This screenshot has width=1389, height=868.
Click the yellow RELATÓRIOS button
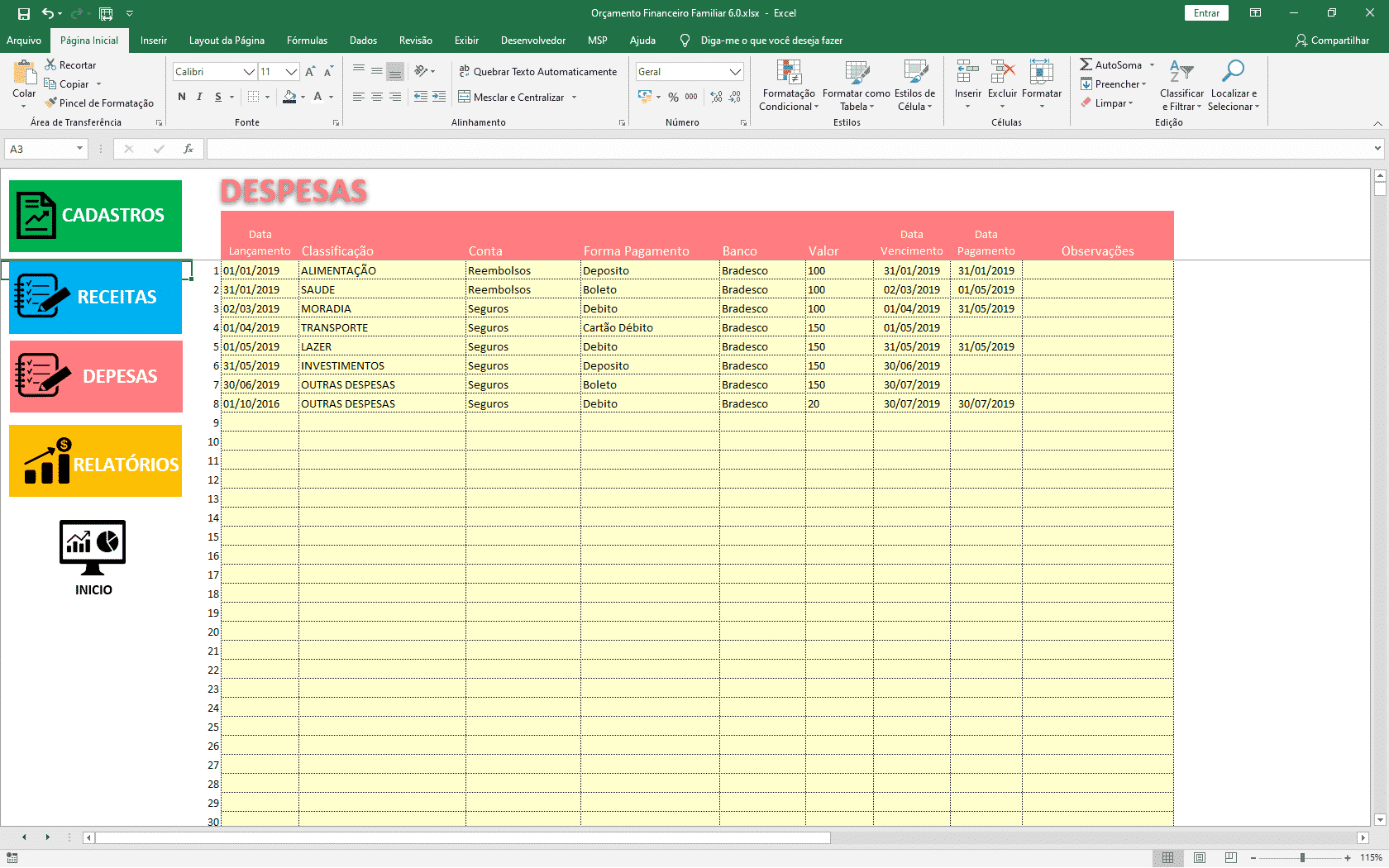click(x=95, y=460)
